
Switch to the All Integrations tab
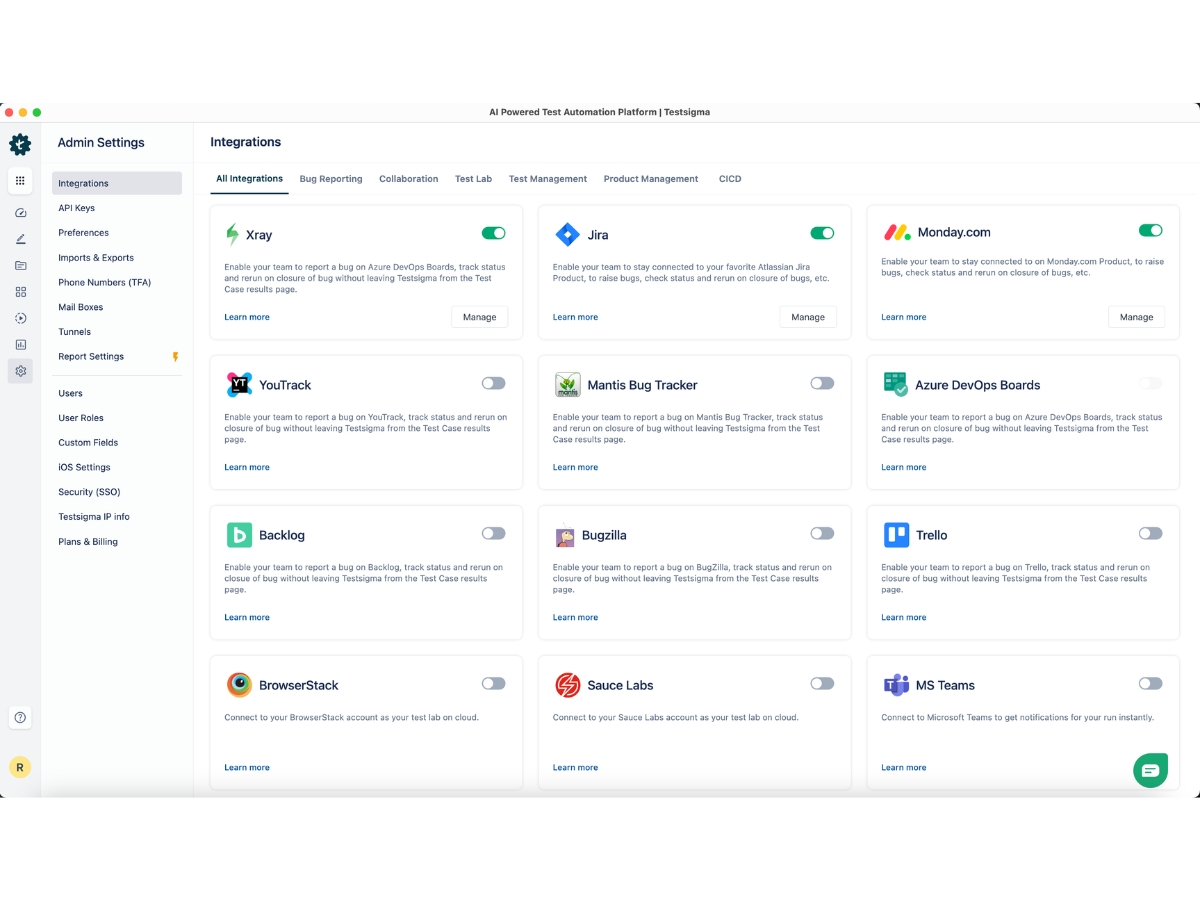pos(250,179)
